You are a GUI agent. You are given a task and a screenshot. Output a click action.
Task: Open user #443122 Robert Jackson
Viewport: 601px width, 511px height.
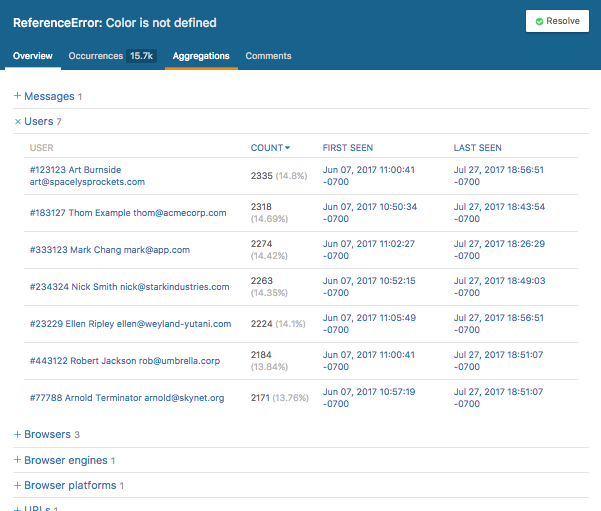[x=125, y=361]
